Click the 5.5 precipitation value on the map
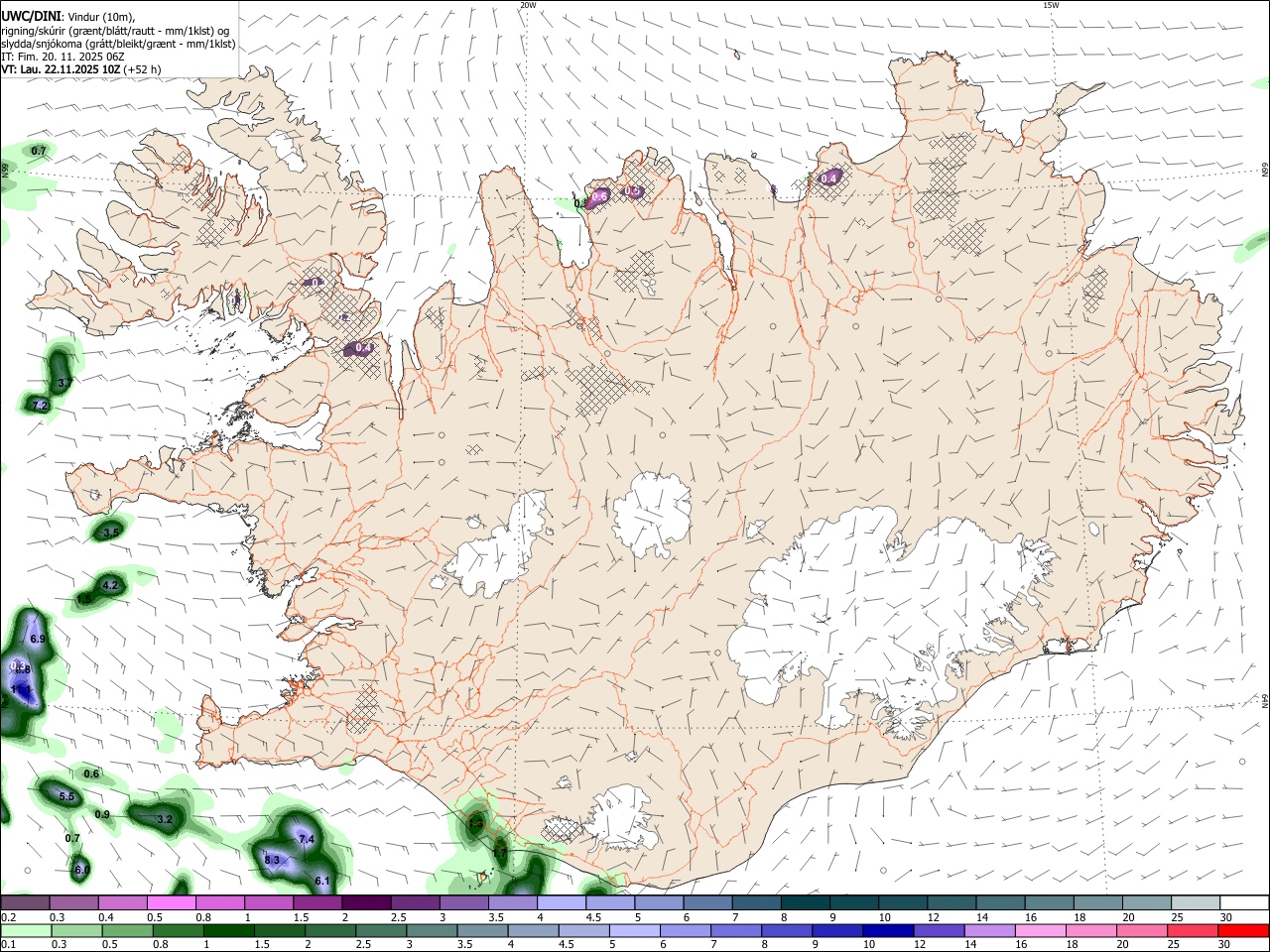 [x=66, y=797]
